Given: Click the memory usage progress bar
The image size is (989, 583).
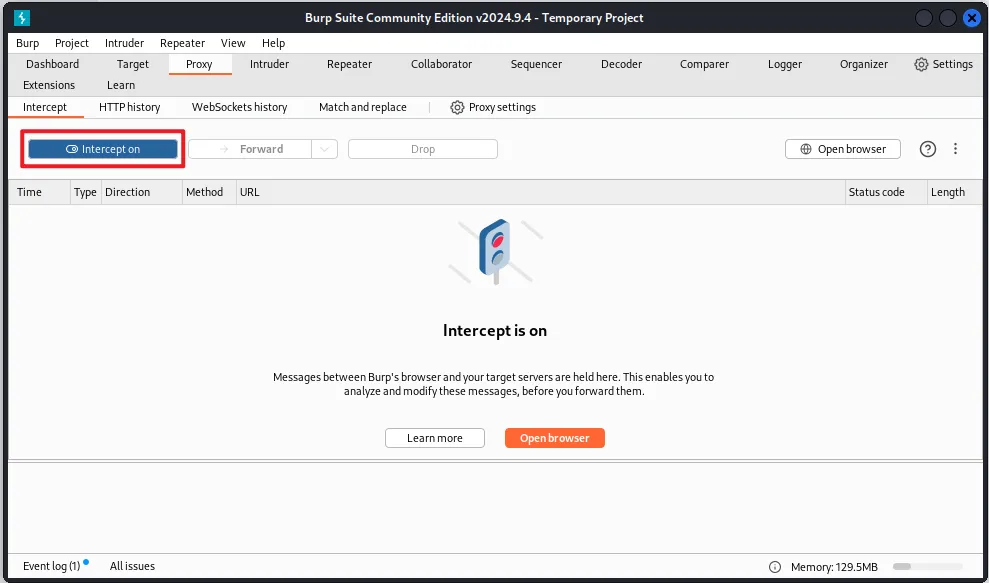Looking at the screenshot, I should (927, 567).
